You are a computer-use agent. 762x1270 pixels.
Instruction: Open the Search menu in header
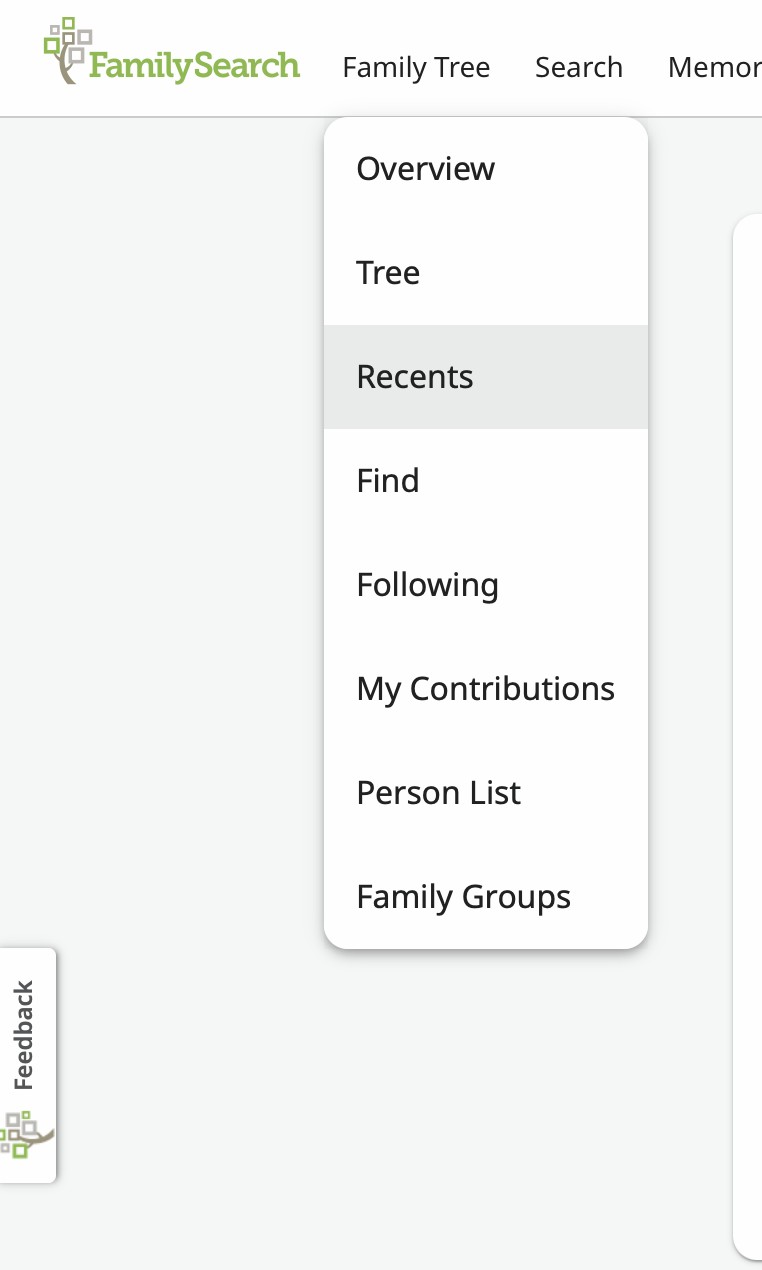pyautogui.click(x=578, y=67)
